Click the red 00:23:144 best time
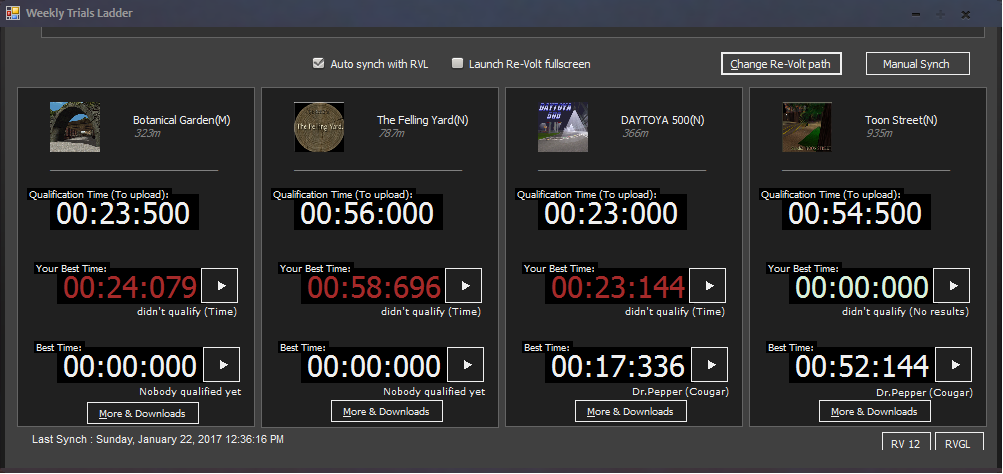 618,288
